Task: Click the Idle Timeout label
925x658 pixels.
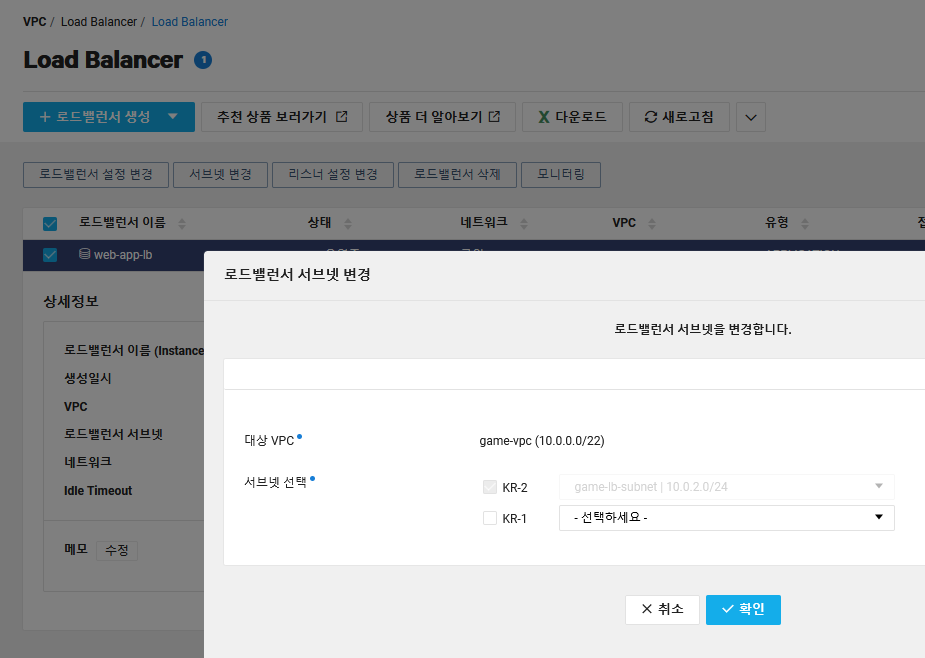Action: [98, 491]
